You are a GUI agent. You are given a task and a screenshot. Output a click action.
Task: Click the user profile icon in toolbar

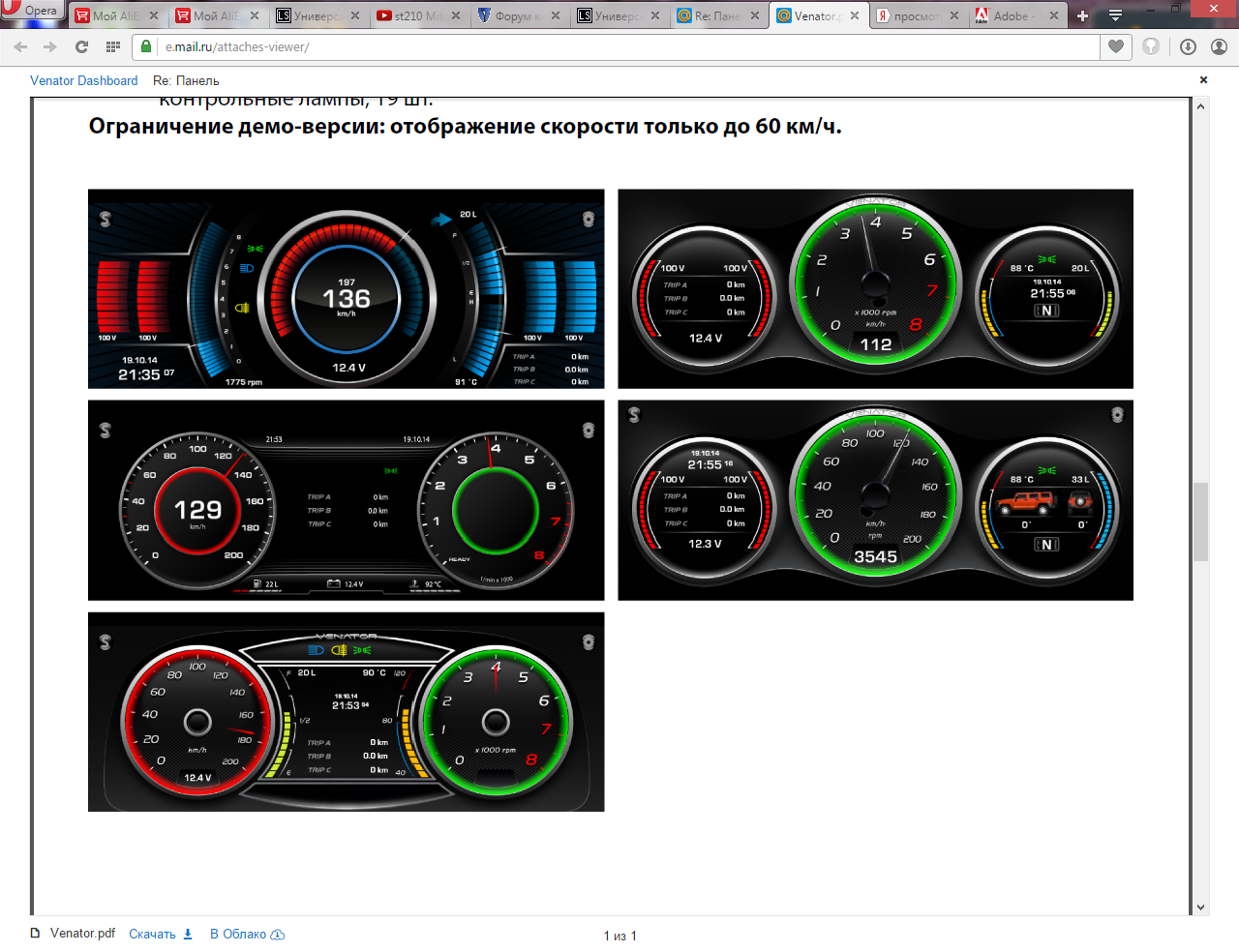click(x=1219, y=46)
